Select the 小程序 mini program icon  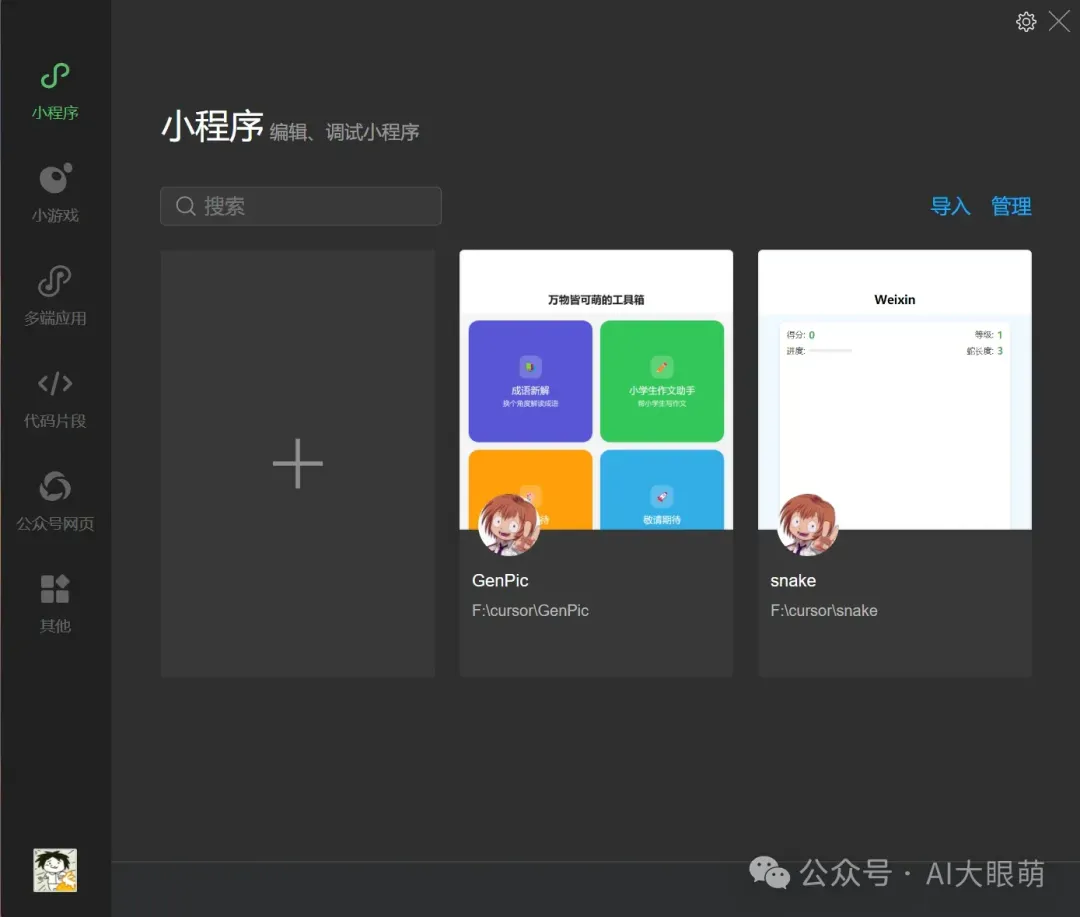point(55,76)
